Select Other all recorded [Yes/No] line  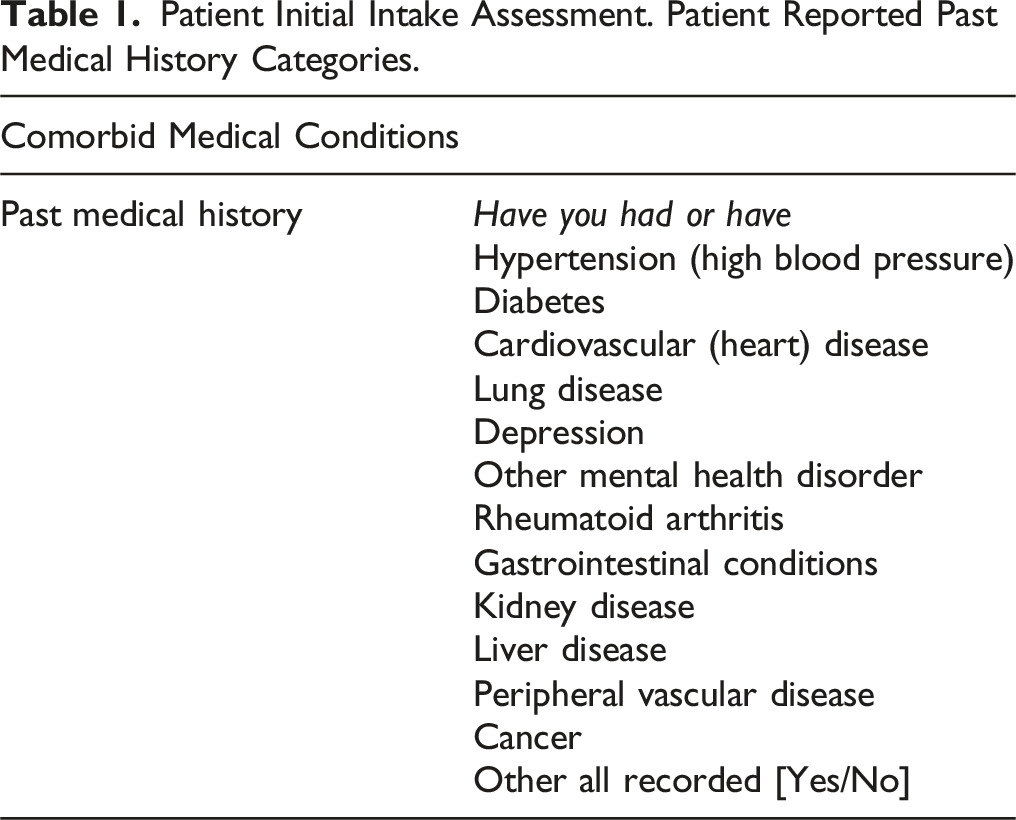(692, 781)
